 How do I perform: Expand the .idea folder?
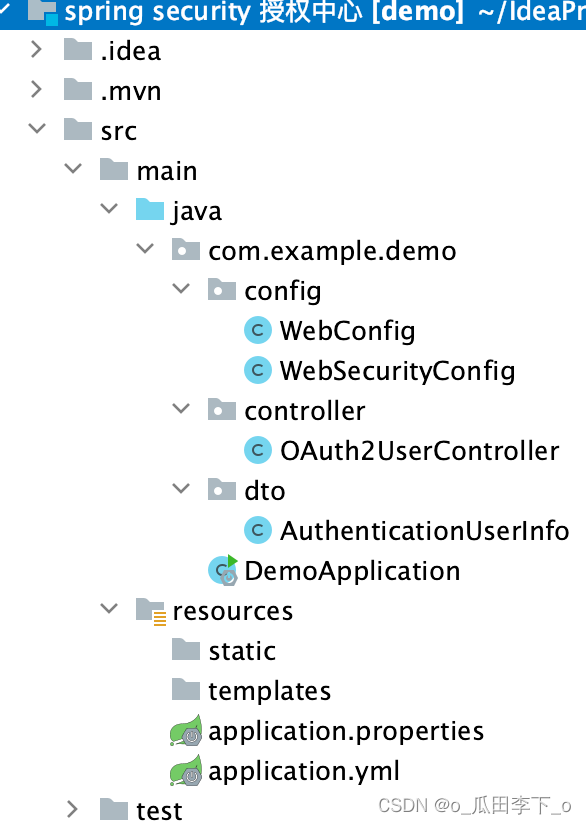tap(37, 50)
